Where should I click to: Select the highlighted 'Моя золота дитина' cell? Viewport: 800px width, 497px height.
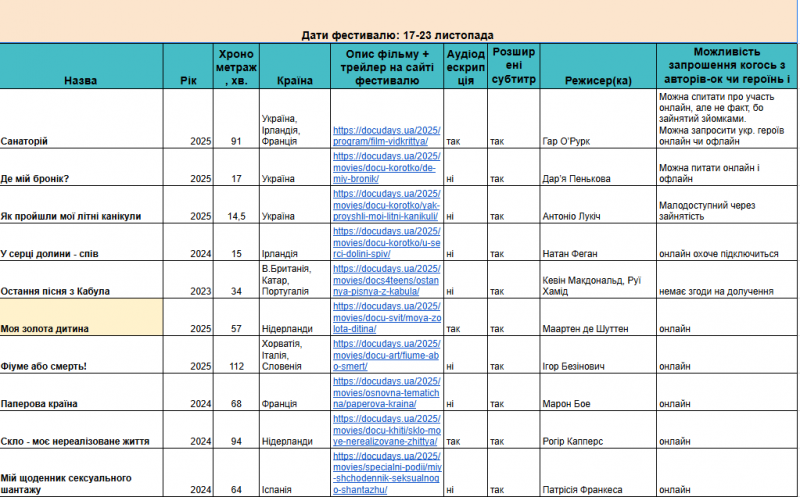coord(81,317)
